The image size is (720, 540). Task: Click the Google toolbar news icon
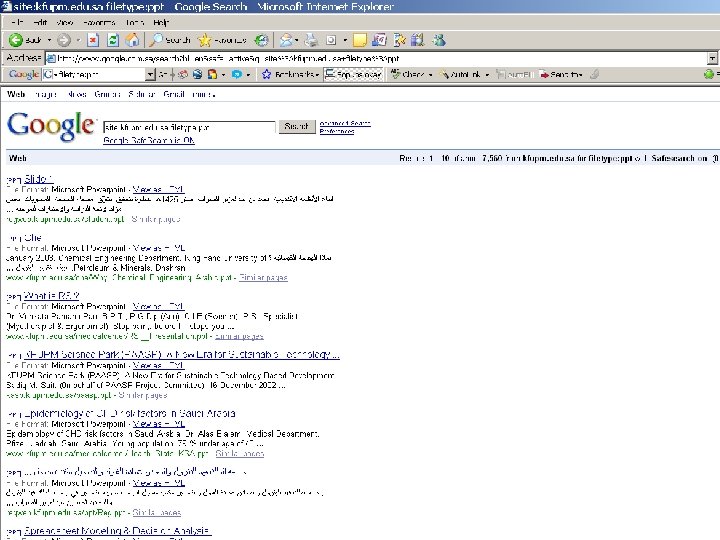[183, 74]
